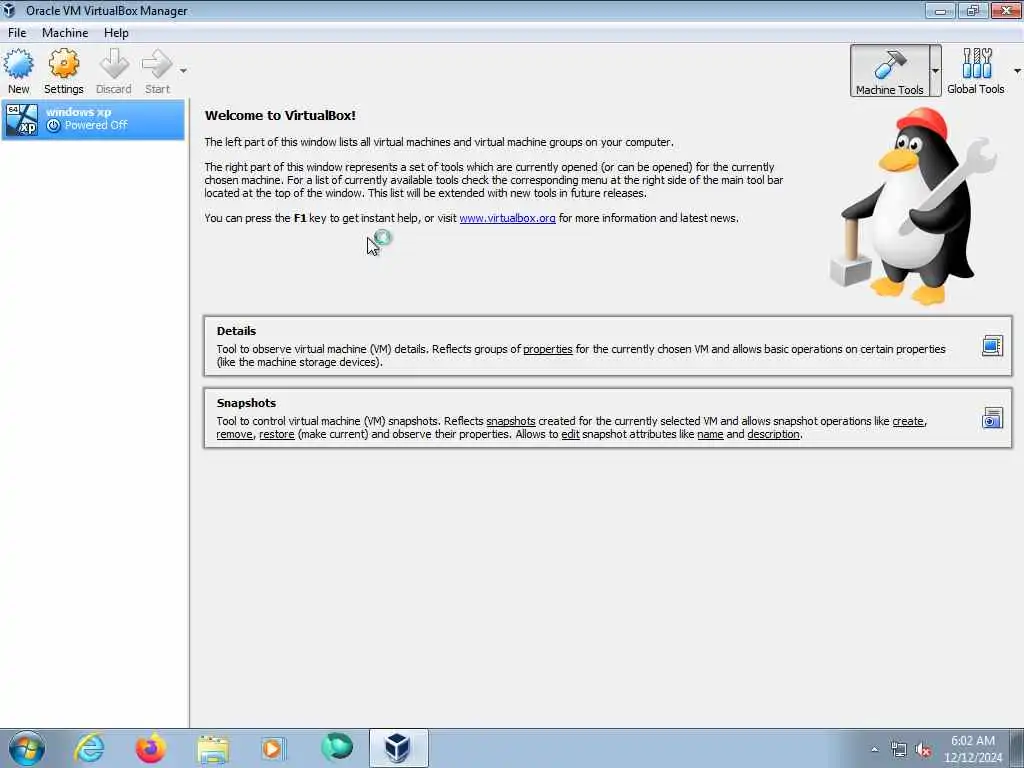Viewport: 1024px width, 768px height.
Task: Select the windows xp virtual machine
Action: (93, 120)
